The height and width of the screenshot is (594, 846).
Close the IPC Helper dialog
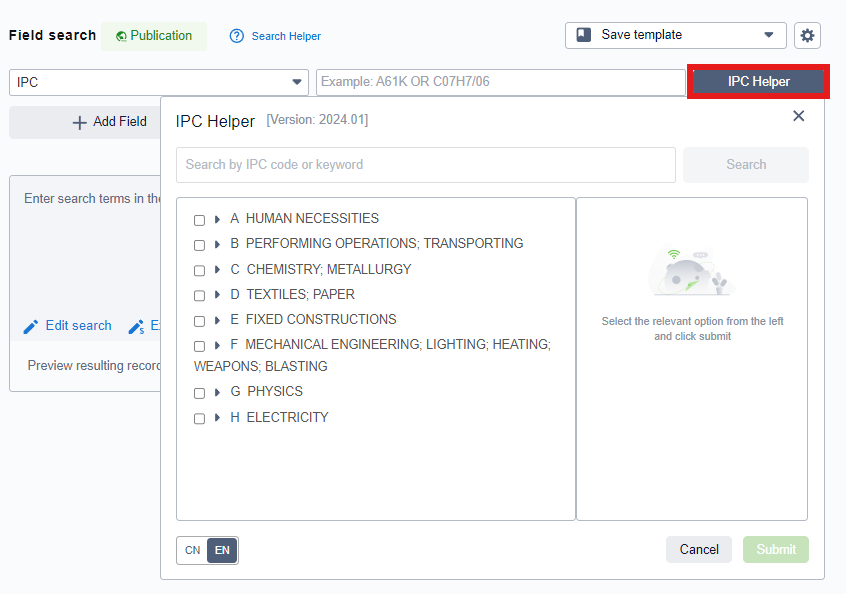[x=798, y=116]
